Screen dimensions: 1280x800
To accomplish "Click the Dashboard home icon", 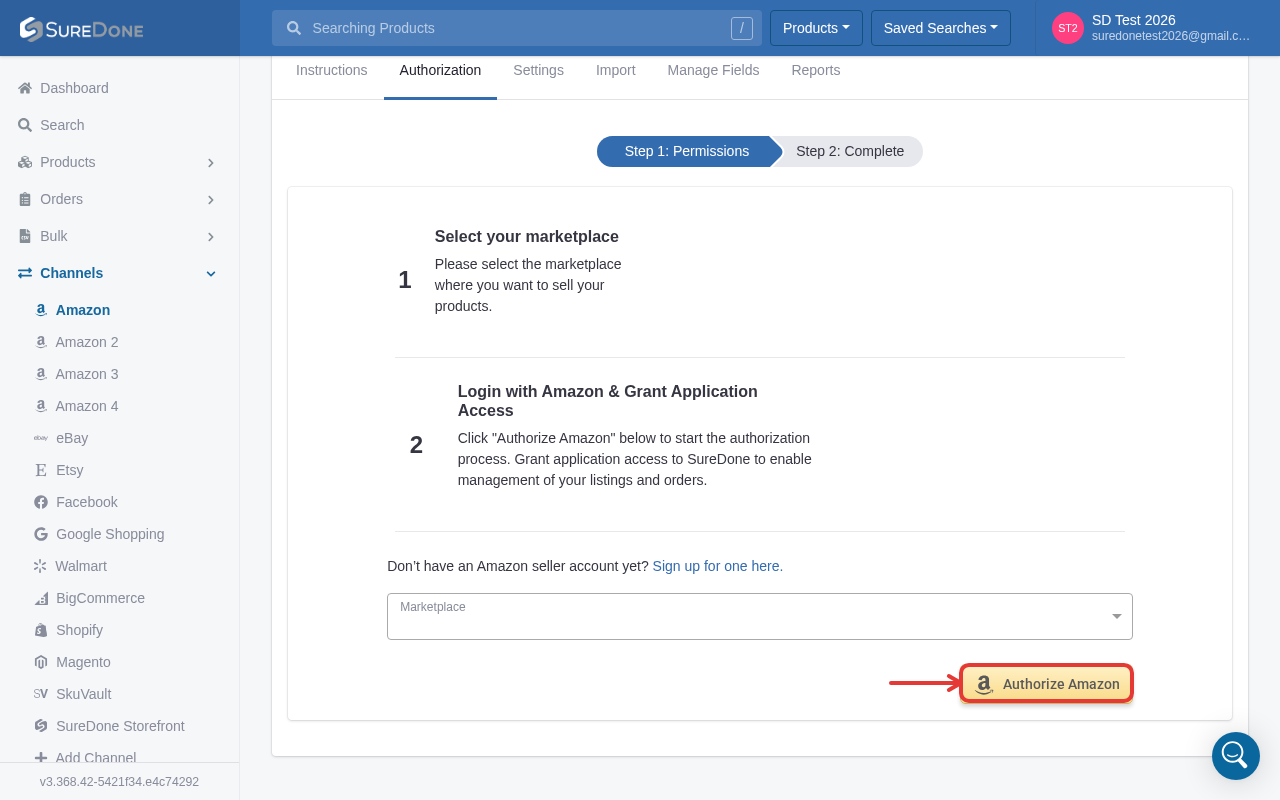I will point(25,88).
